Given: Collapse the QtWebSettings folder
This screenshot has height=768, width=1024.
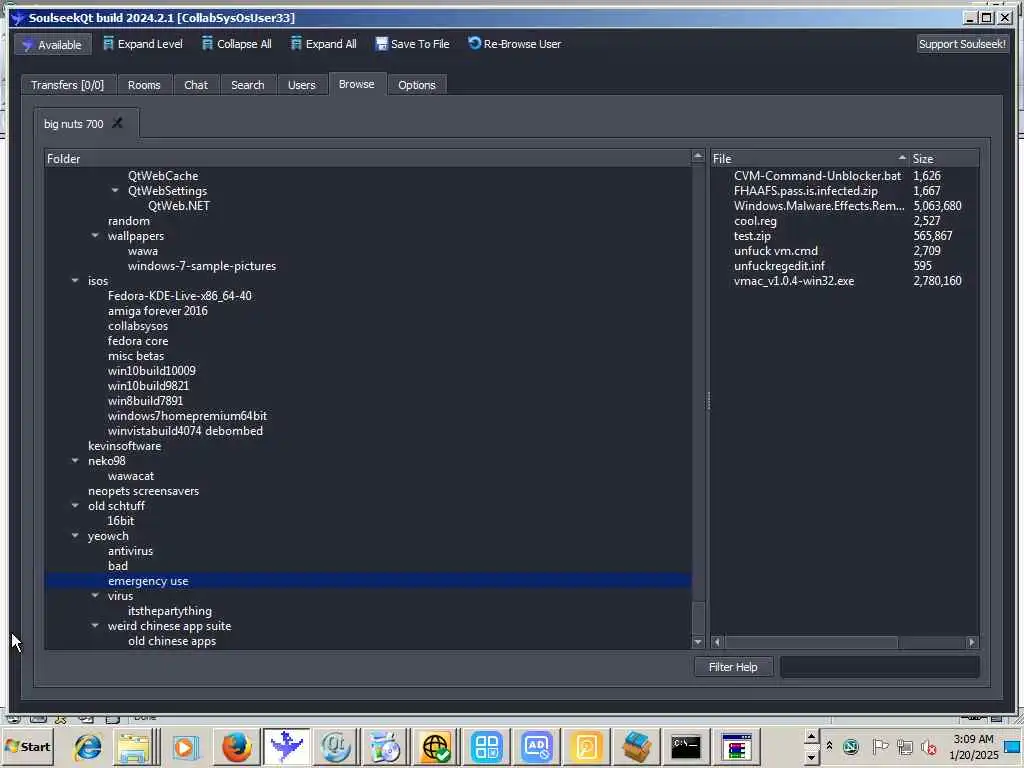Looking at the screenshot, I should [x=115, y=191].
